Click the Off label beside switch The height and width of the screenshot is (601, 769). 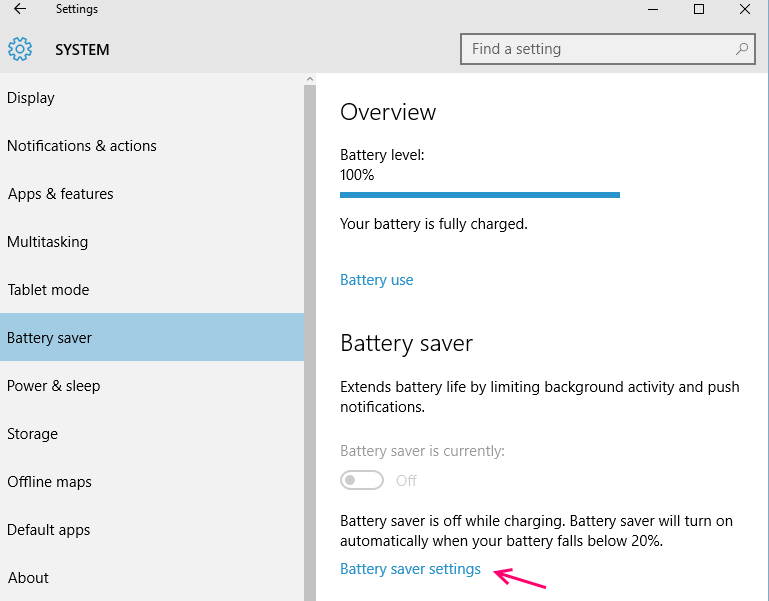(406, 480)
